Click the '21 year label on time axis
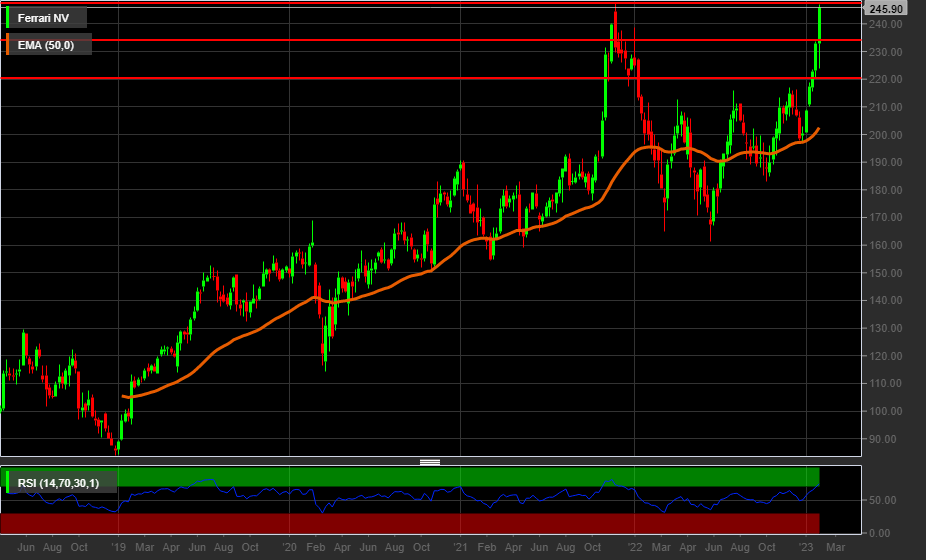Viewport: 926px width, 560px height. click(x=460, y=547)
